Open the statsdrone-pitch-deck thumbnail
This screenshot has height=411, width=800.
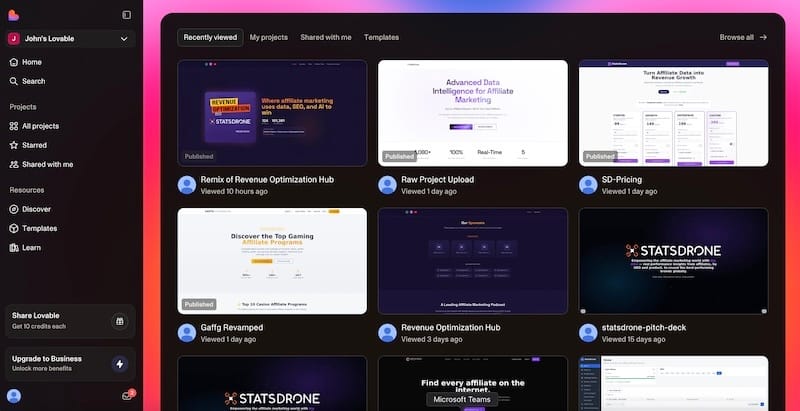pos(673,261)
